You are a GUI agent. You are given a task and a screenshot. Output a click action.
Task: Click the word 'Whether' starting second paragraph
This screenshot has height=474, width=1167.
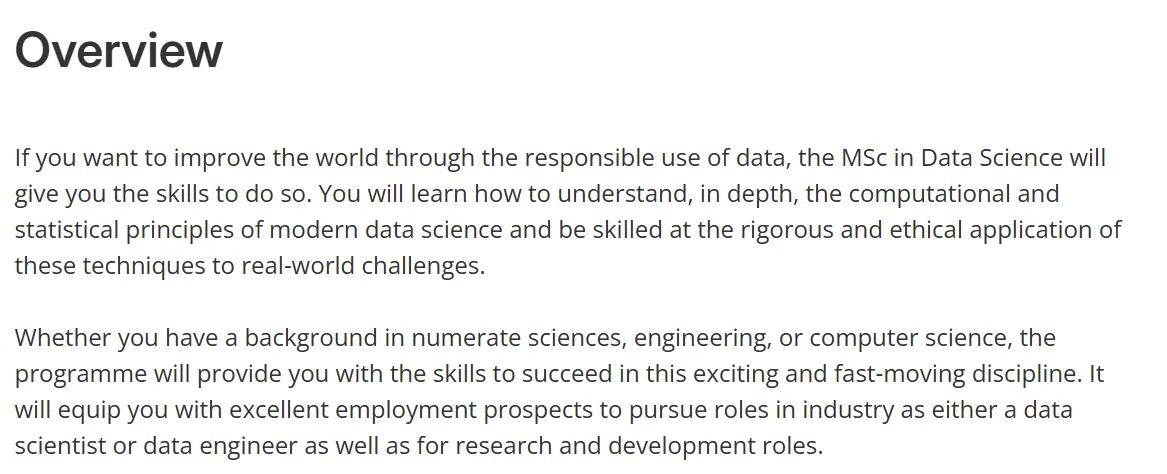pos(64,337)
